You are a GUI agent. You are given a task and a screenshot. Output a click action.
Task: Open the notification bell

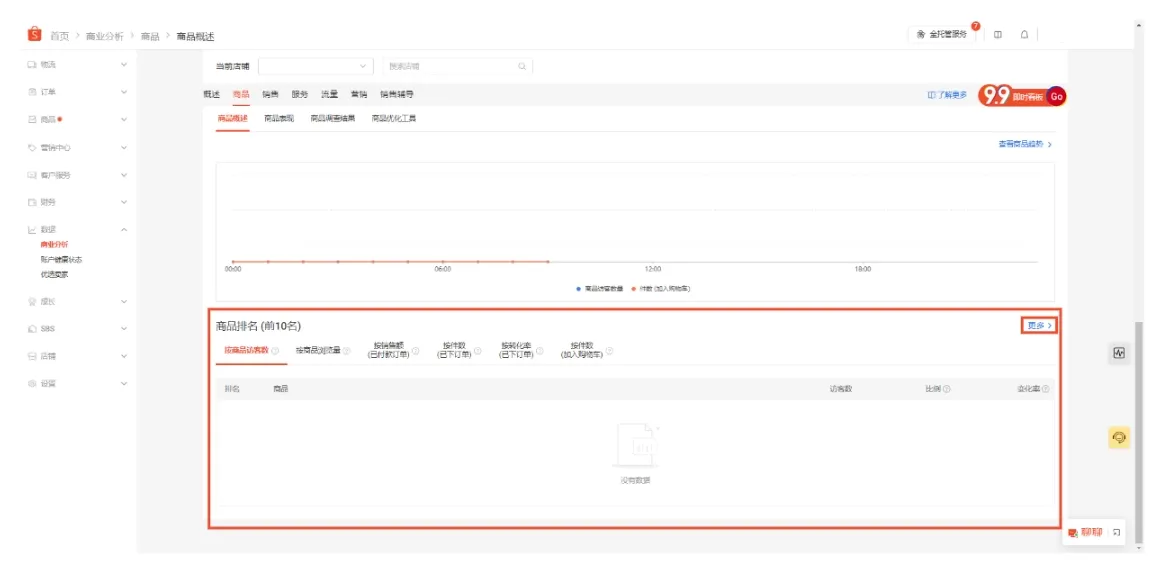tap(1024, 35)
